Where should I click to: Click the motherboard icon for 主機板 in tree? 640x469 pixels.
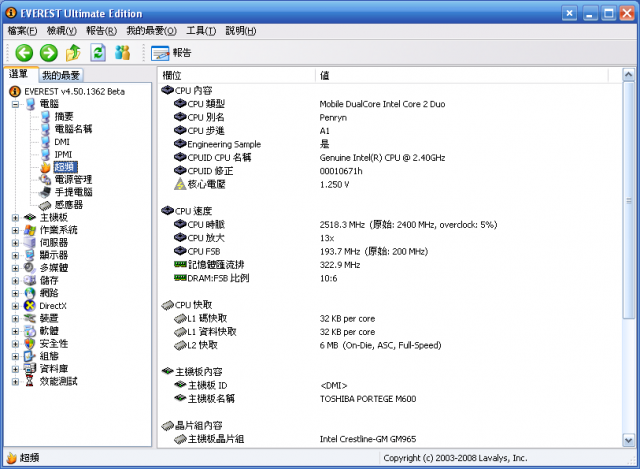30,218
